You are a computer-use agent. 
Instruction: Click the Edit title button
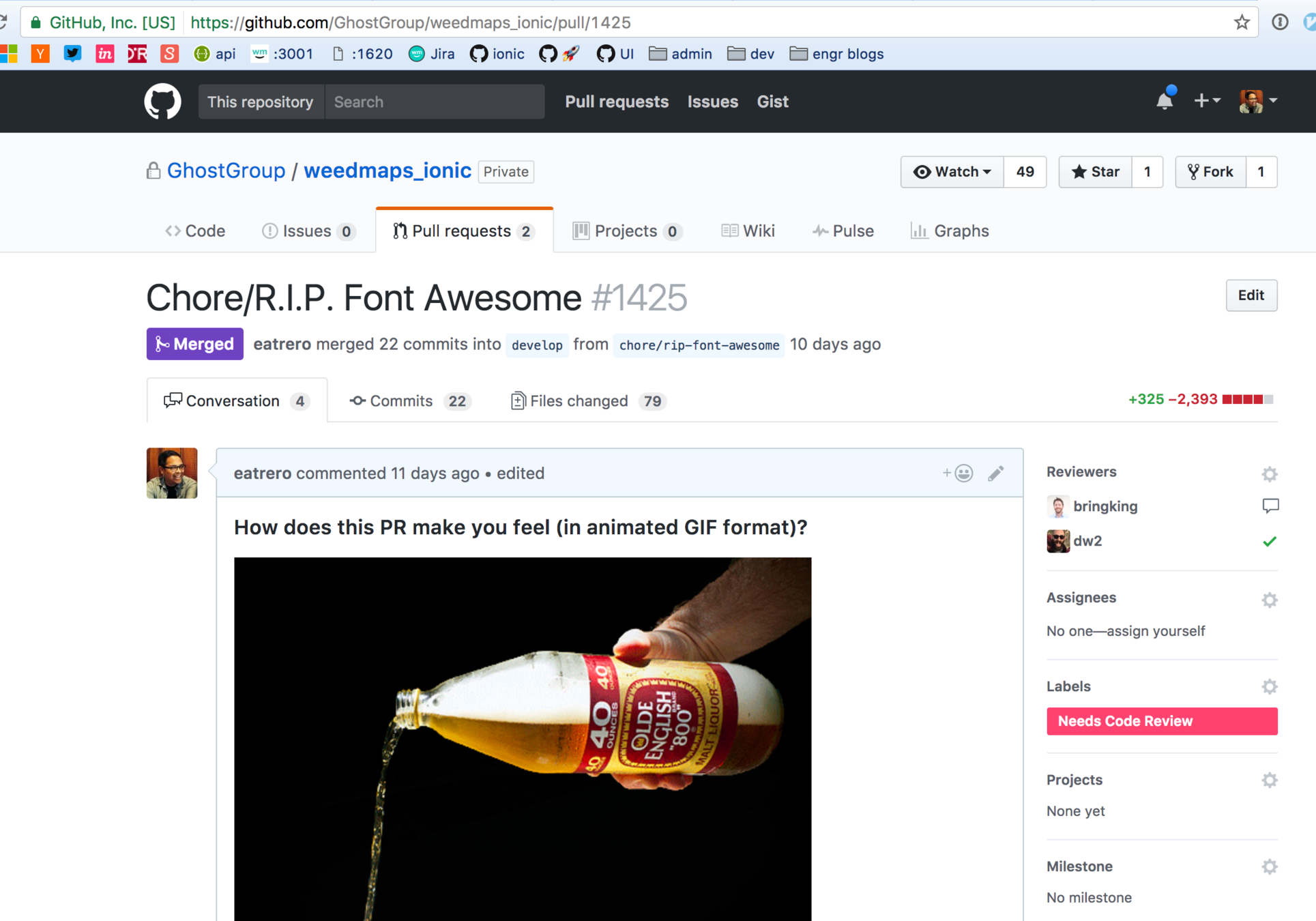point(1251,295)
